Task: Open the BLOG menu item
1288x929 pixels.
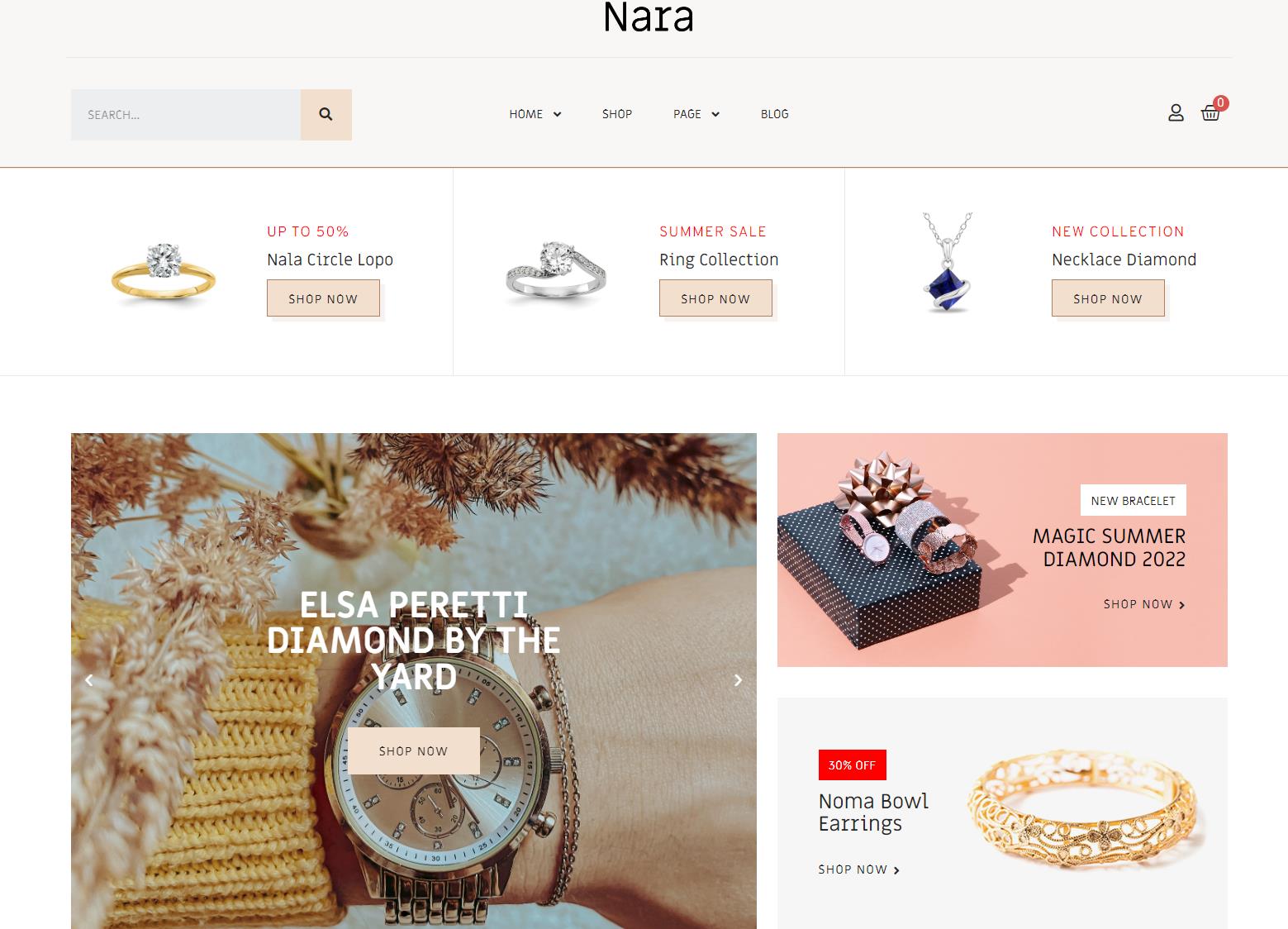Action: [x=775, y=114]
